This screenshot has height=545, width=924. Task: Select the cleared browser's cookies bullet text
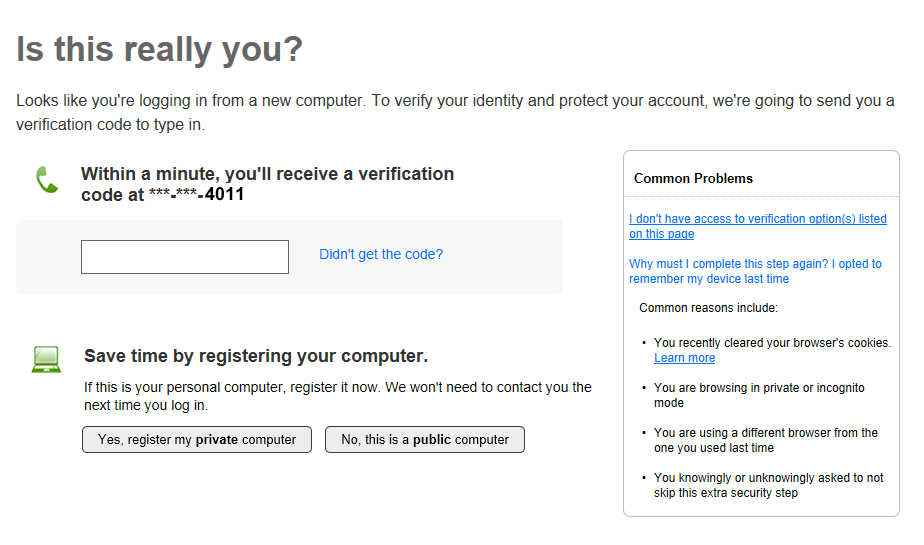point(772,343)
